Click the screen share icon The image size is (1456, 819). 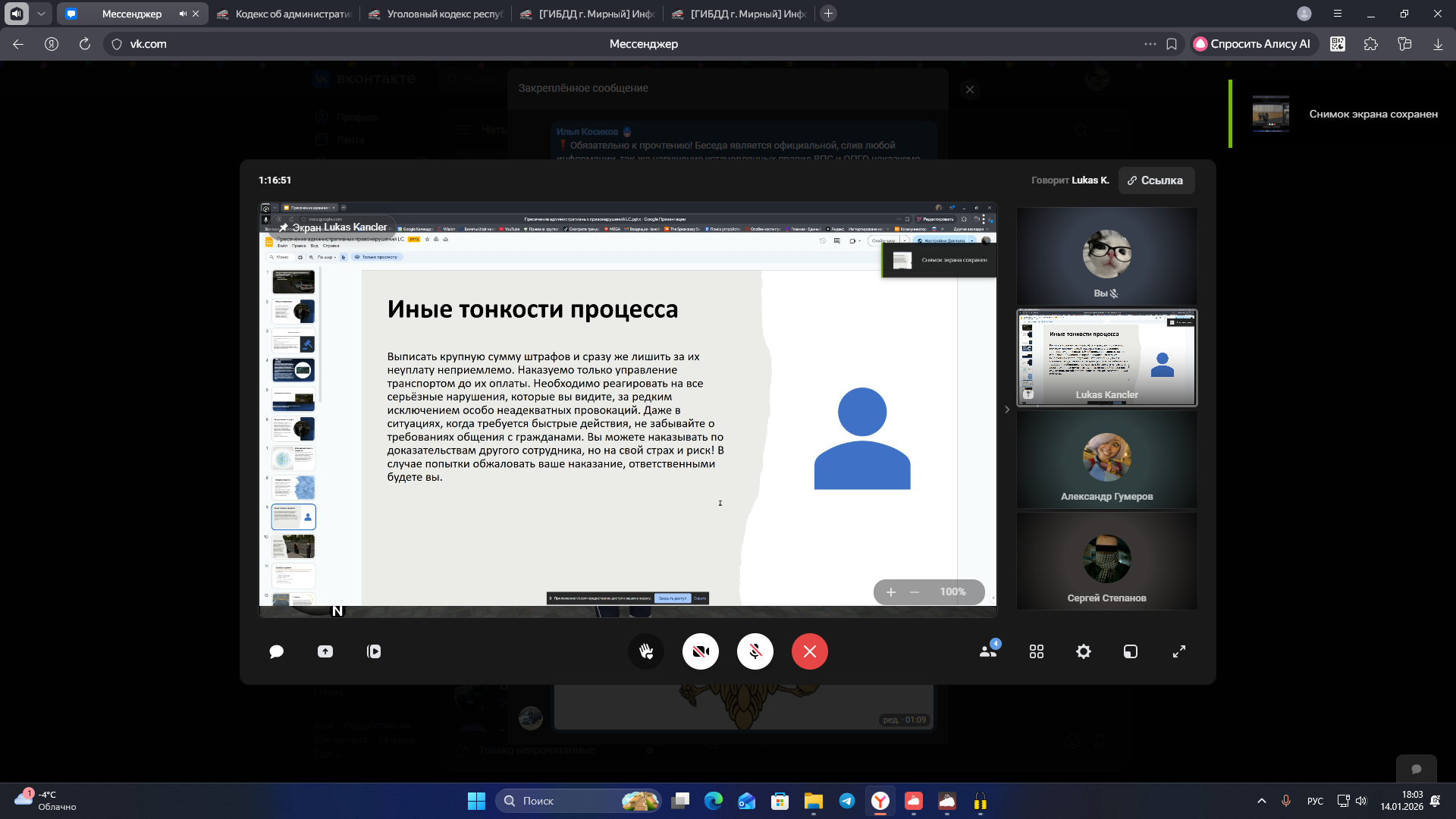pyautogui.click(x=325, y=651)
